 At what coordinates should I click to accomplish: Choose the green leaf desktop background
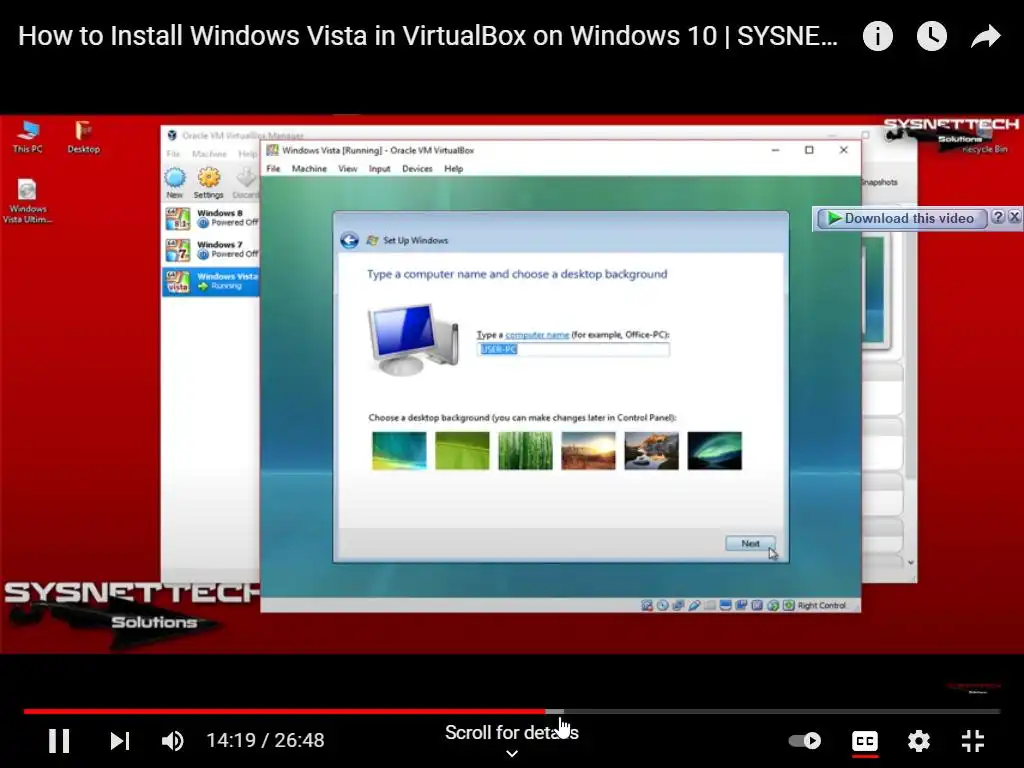pos(462,451)
